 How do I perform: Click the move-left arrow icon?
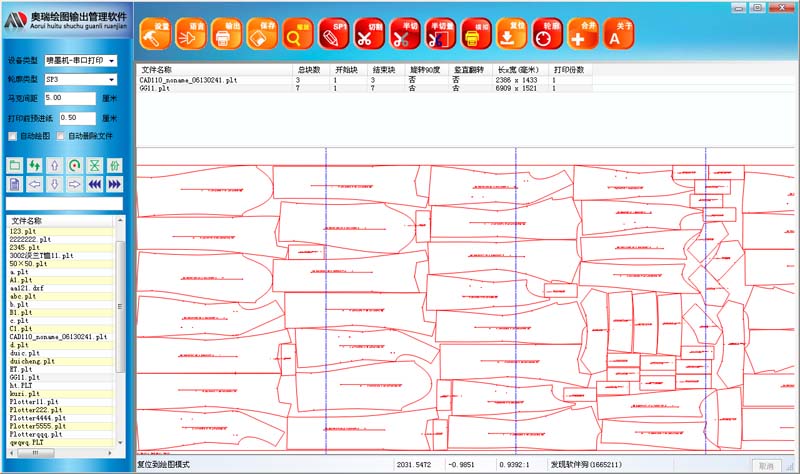coord(35,184)
